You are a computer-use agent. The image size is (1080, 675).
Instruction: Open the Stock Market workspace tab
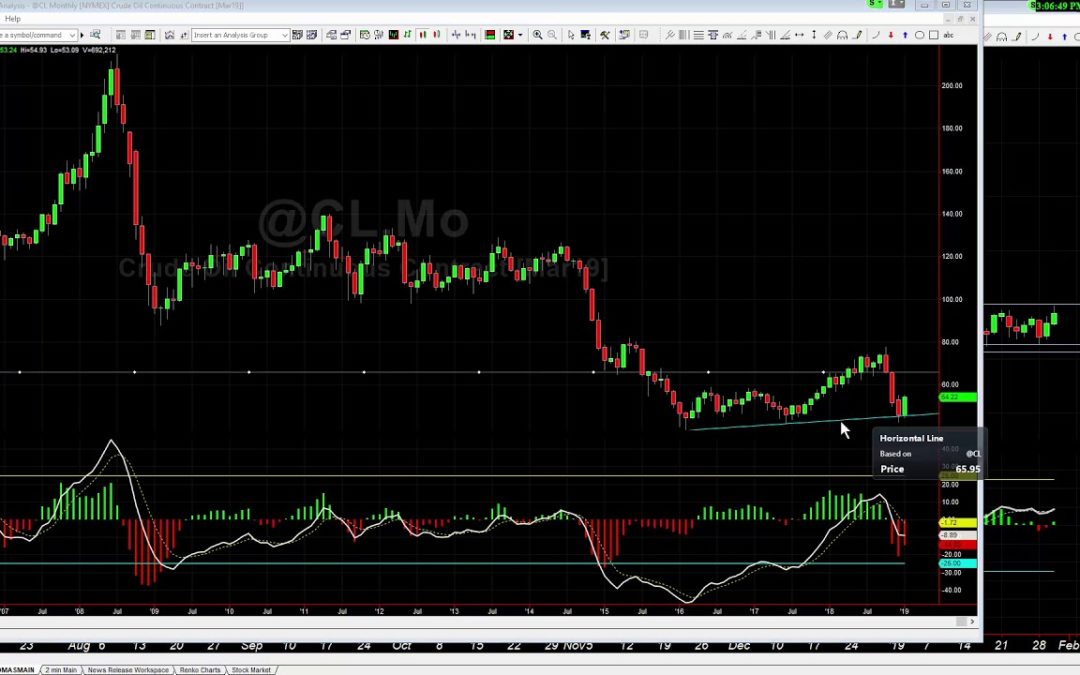(x=251, y=670)
